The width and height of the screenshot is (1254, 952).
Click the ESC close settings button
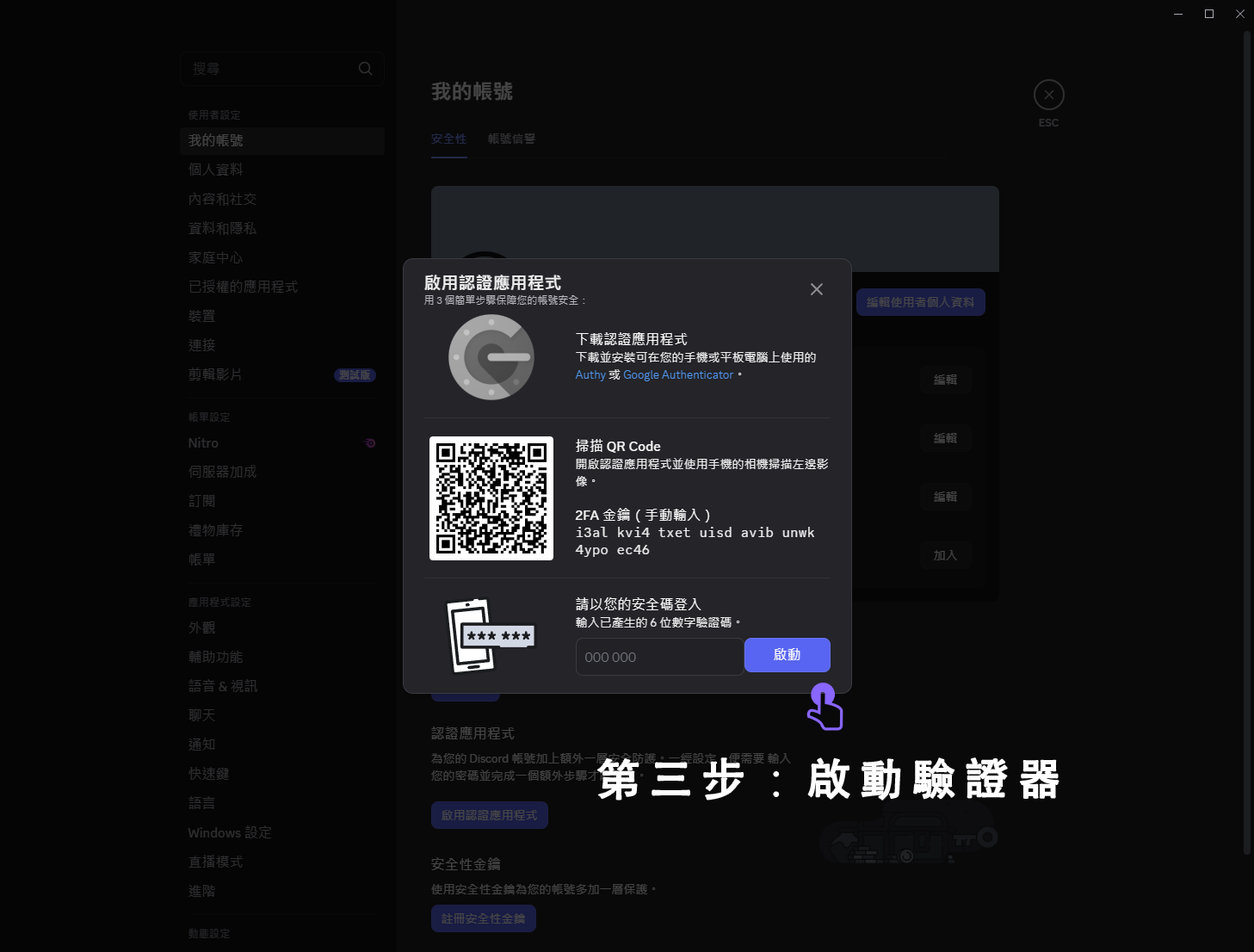pyautogui.click(x=1048, y=95)
